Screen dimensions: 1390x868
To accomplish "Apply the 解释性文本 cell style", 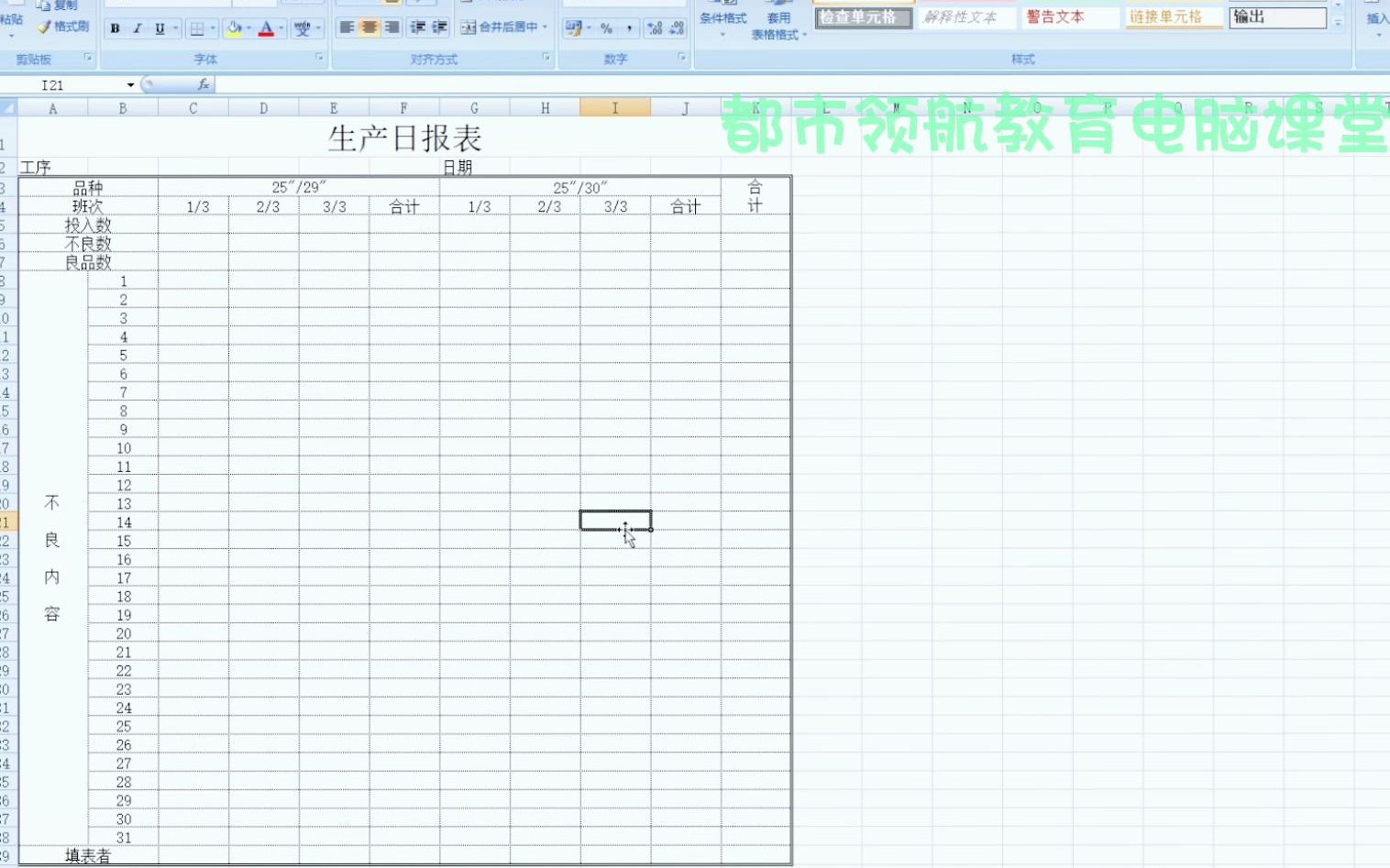I will [x=966, y=17].
